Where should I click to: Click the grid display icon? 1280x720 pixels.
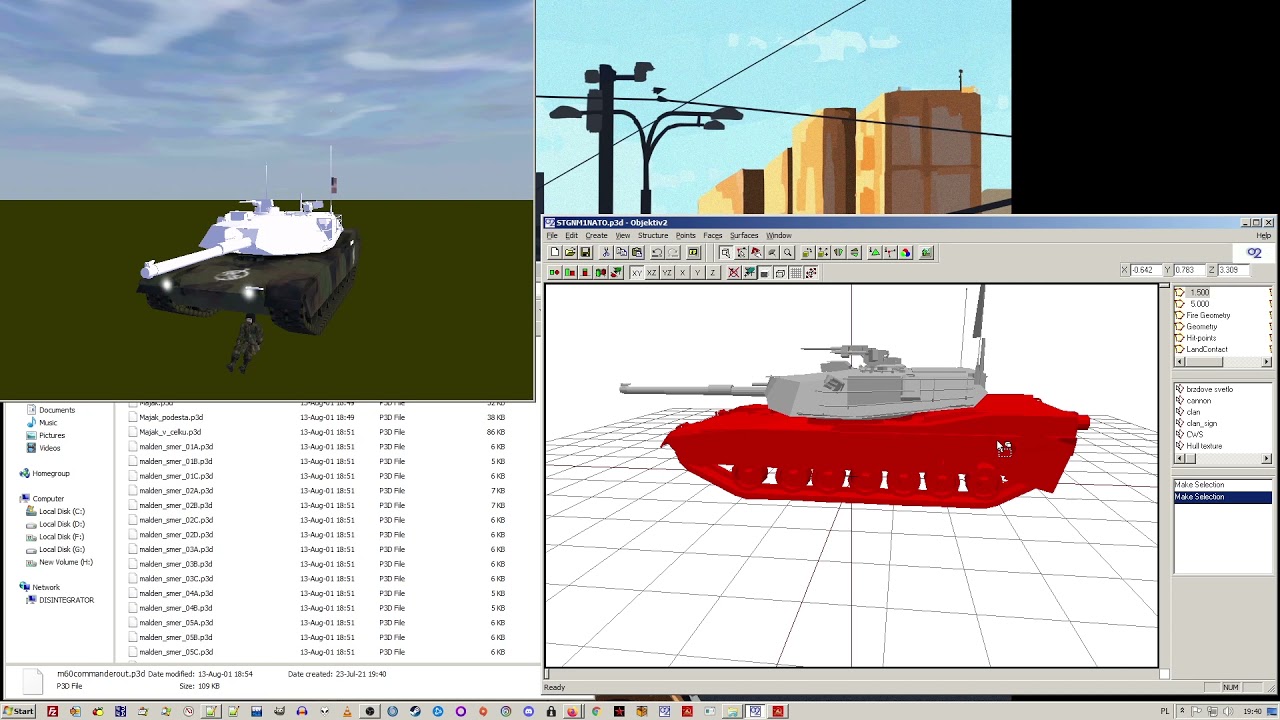tap(796, 272)
